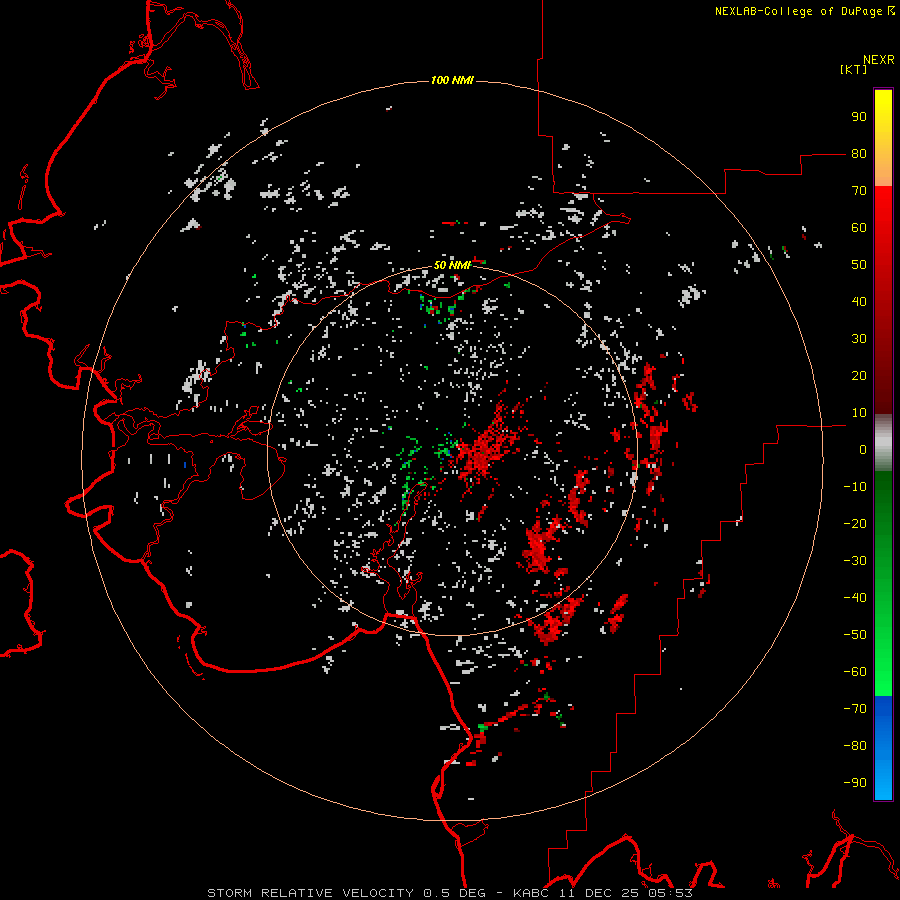Image resolution: width=900 pixels, height=900 pixels.
Task: Click the -50 value on the velocity scale
Action: [855, 635]
